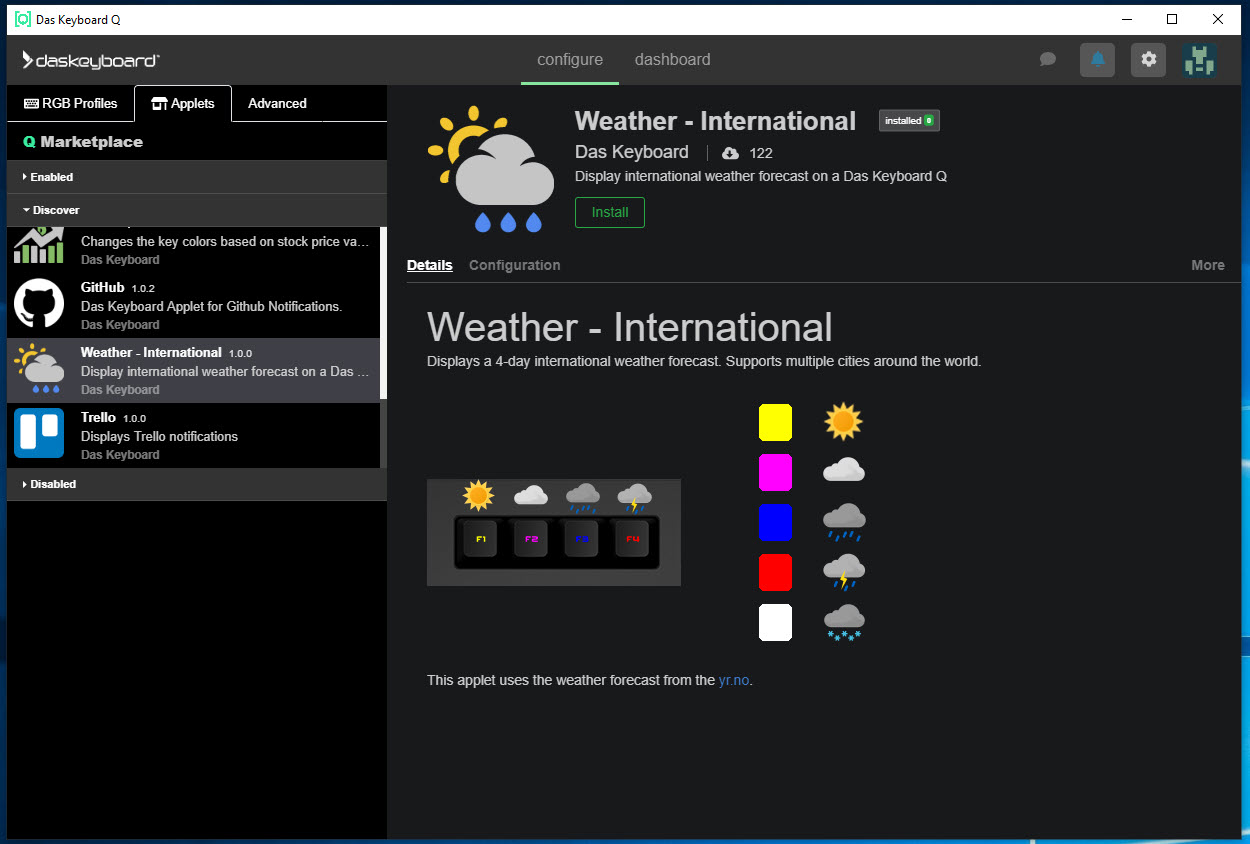Expand the Enabled section
Image resolution: width=1250 pixels, height=844 pixels.
(x=197, y=177)
